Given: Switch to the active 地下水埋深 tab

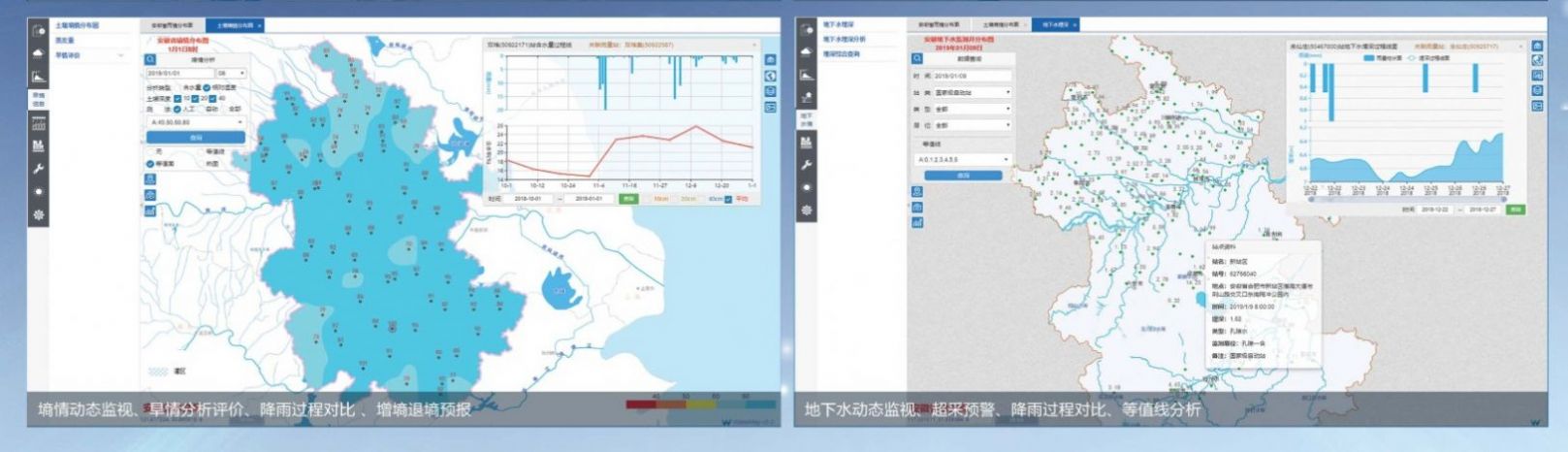Looking at the screenshot, I should pyautogui.click(x=1055, y=24).
